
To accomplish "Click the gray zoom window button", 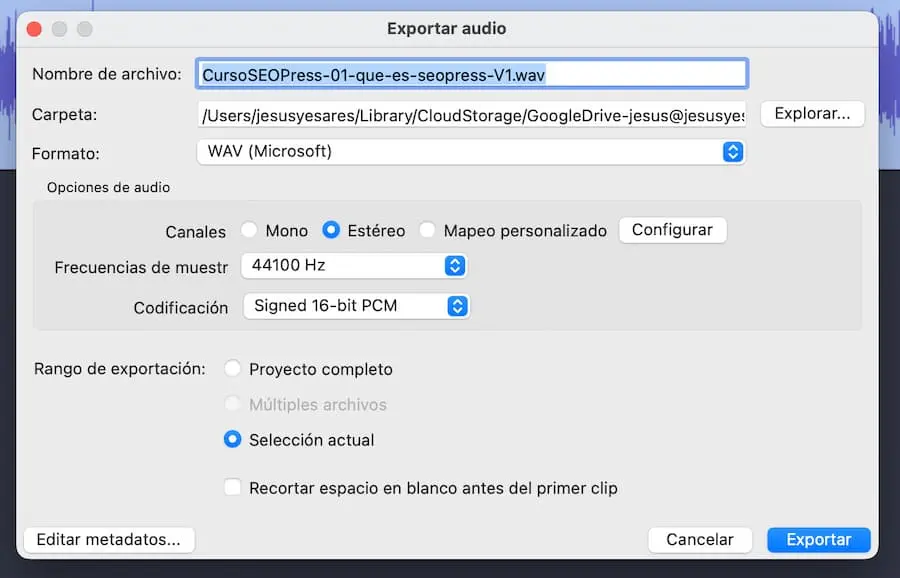I will click(84, 29).
